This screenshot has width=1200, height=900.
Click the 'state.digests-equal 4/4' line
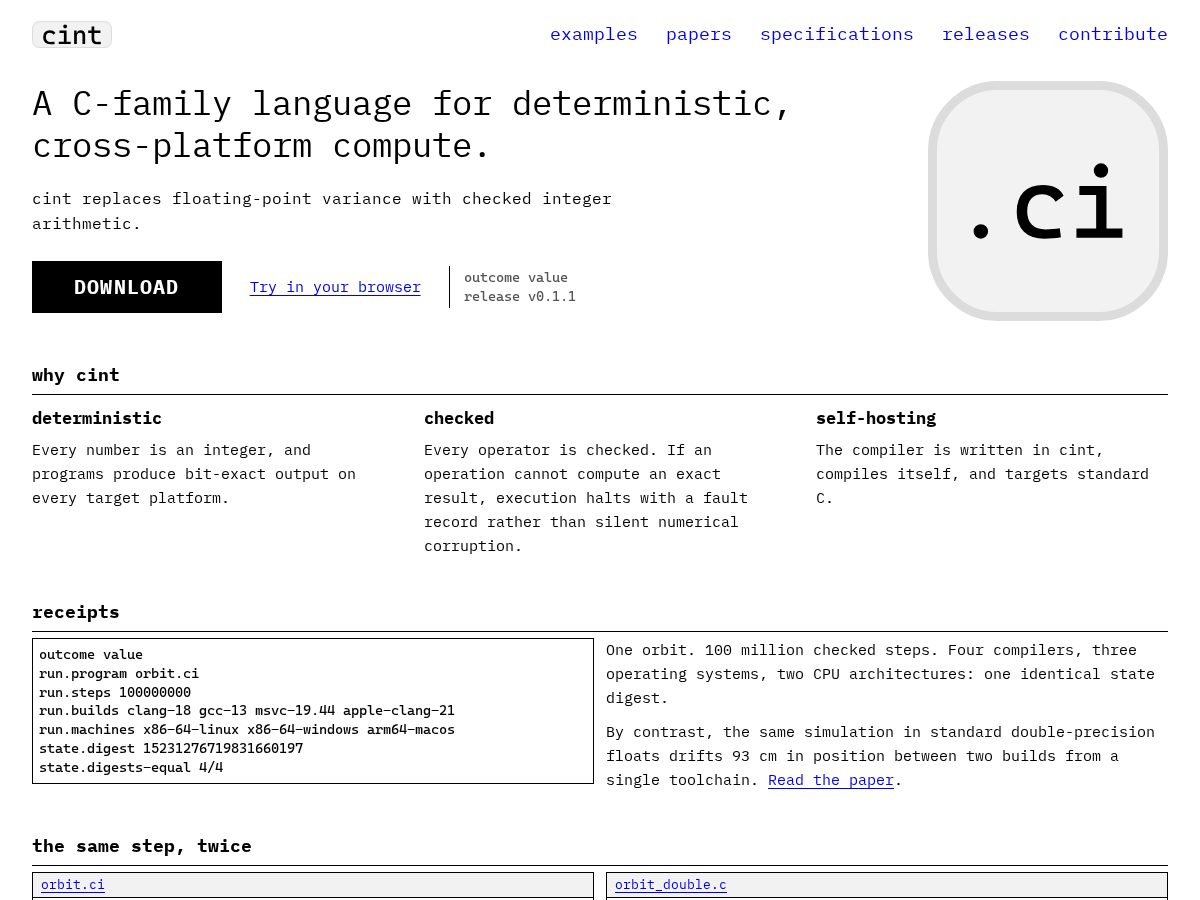pos(131,767)
